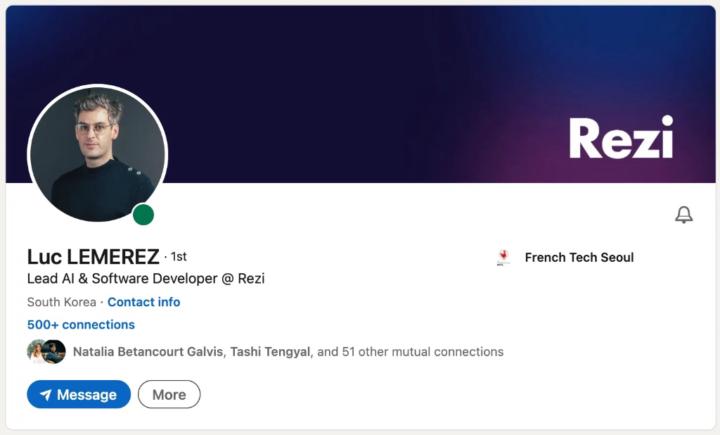The image size is (720, 435).
Task: View the 500+ connections list
Action: point(81,325)
